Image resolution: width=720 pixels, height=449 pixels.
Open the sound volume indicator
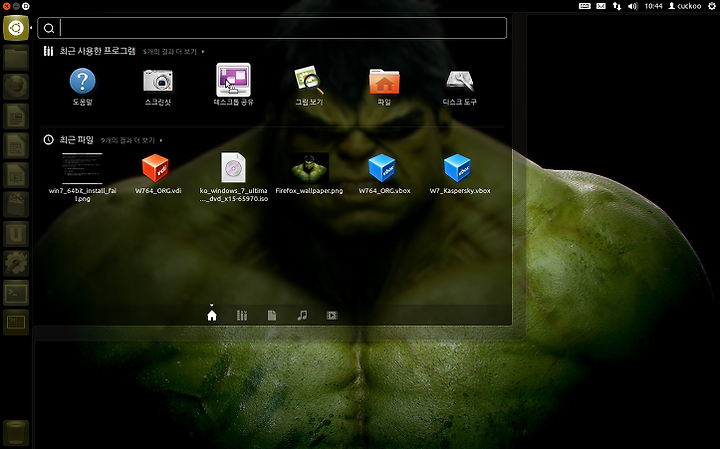point(633,6)
